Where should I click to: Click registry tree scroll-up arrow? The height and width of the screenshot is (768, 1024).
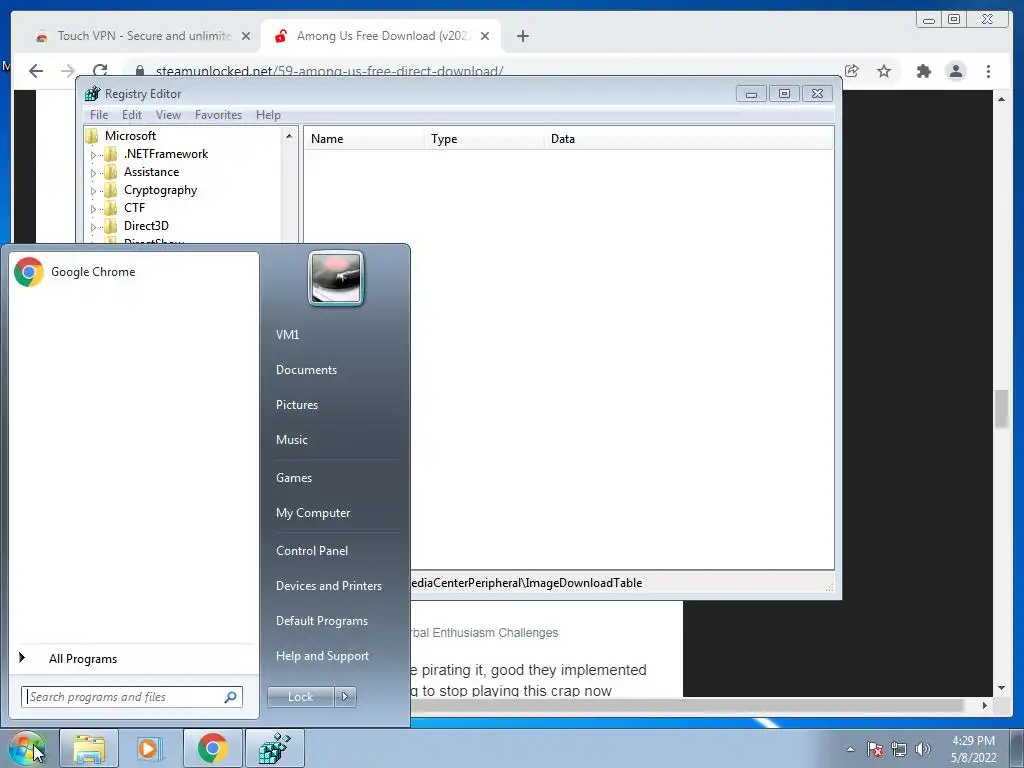click(x=289, y=136)
